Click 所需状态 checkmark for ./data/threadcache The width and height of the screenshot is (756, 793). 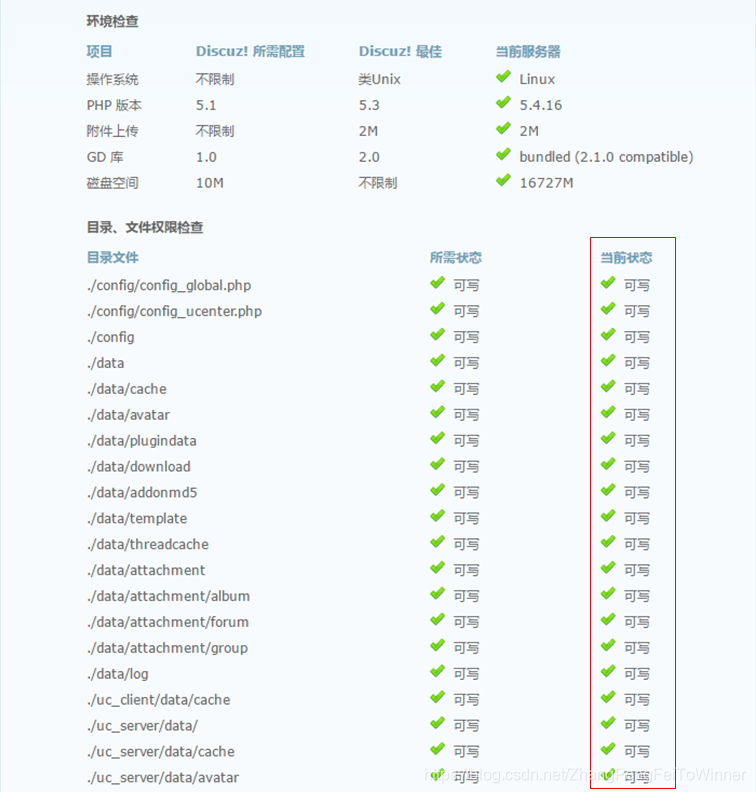click(x=437, y=542)
